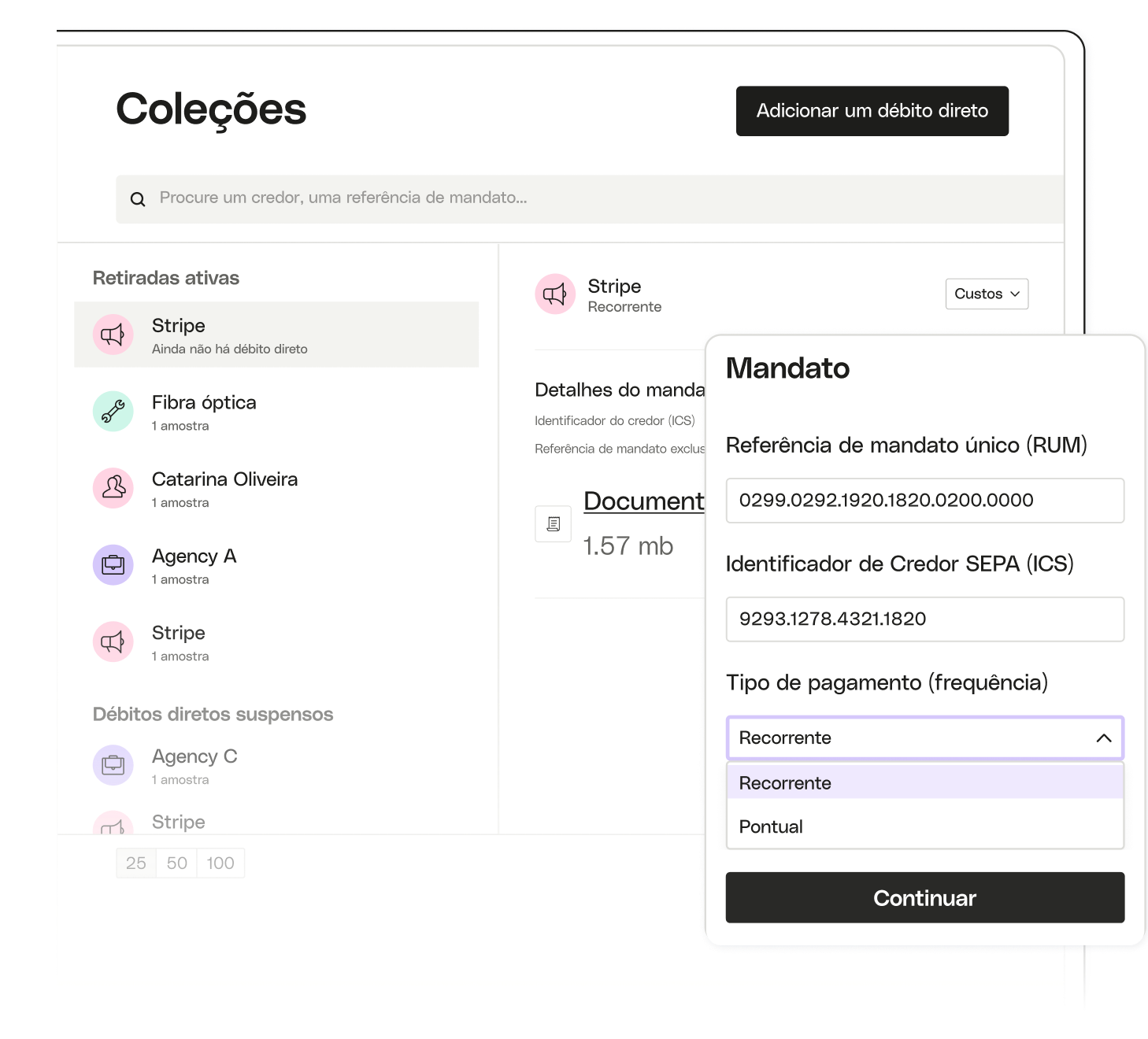
Task: Click the document file icon near 1.57 mb
Action: coord(554,523)
